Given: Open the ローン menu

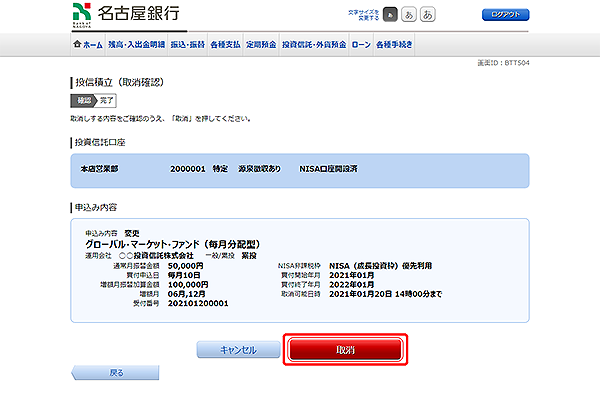Looking at the screenshot, I should (361, 45).
